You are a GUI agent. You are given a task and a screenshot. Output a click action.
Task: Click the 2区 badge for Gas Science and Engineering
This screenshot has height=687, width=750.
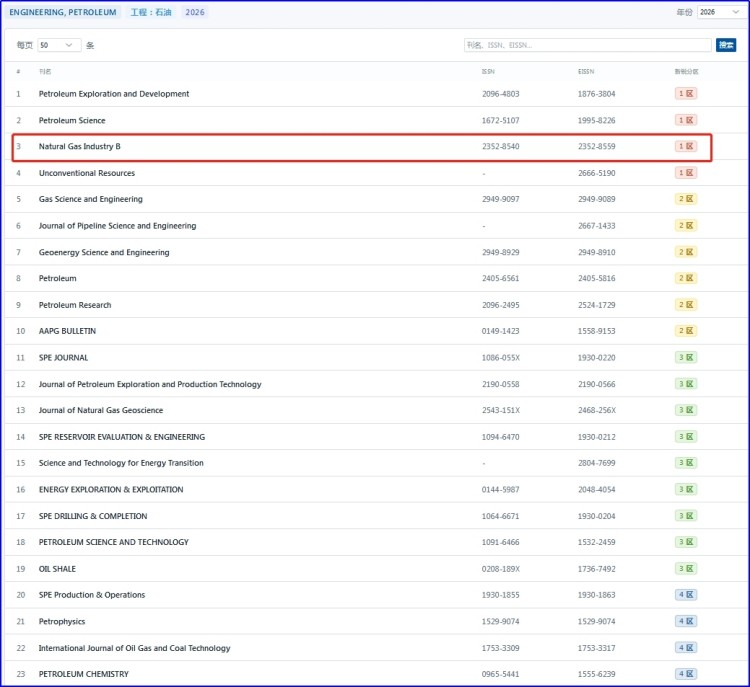(x=685, y=199)
